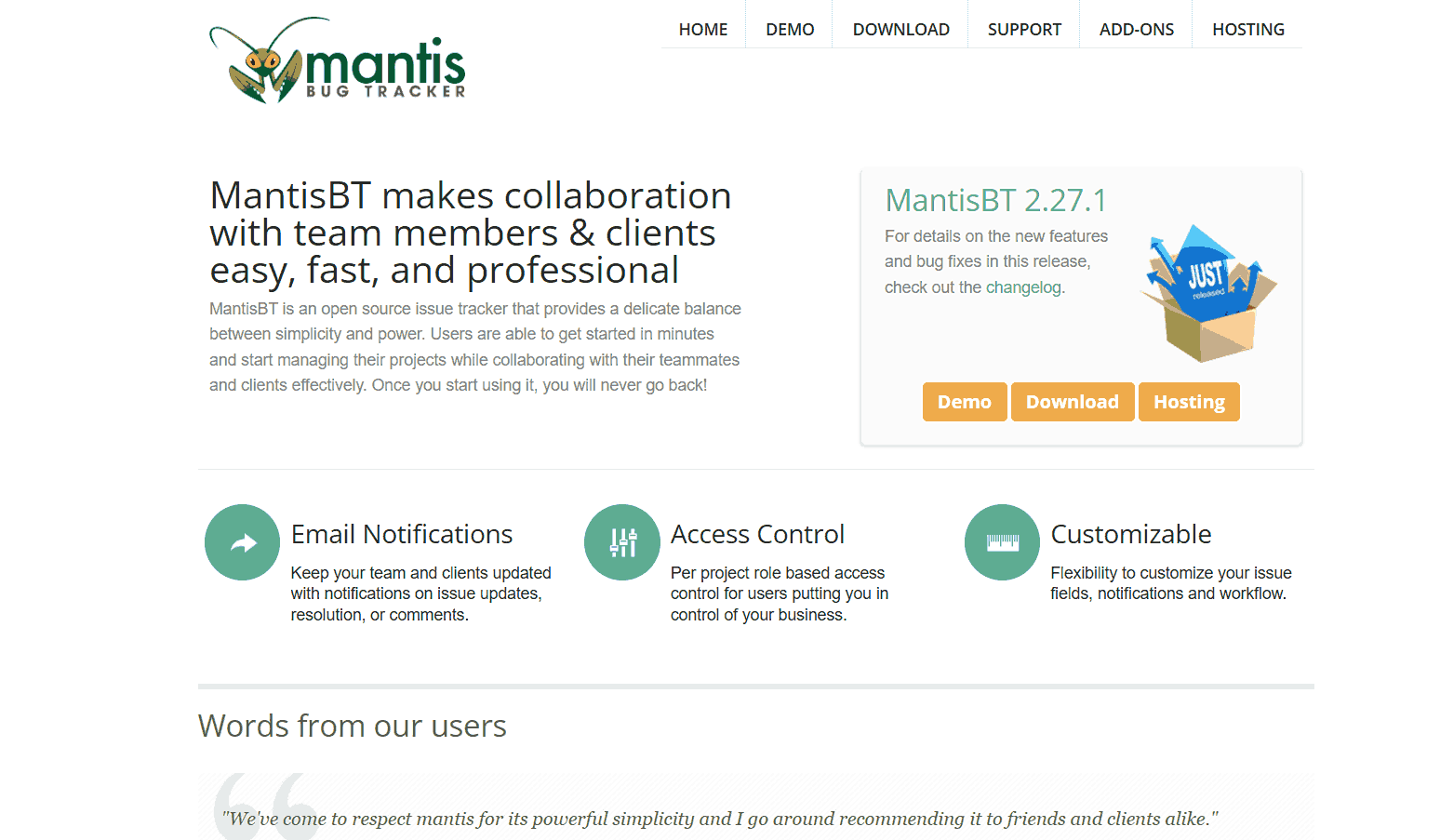Navigate to the SUPPORT menu item

(x=1024, y=29)
